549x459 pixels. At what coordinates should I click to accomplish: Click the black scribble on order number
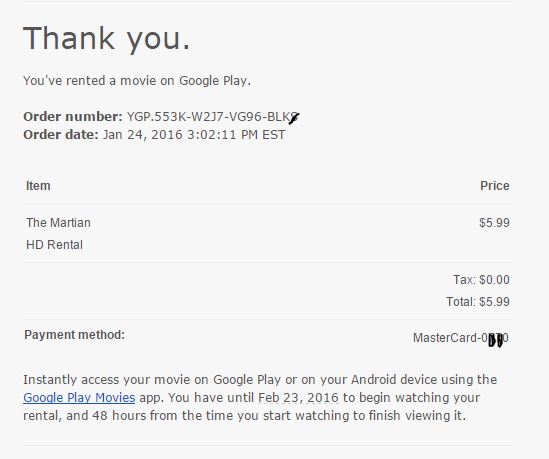[294, 118]
